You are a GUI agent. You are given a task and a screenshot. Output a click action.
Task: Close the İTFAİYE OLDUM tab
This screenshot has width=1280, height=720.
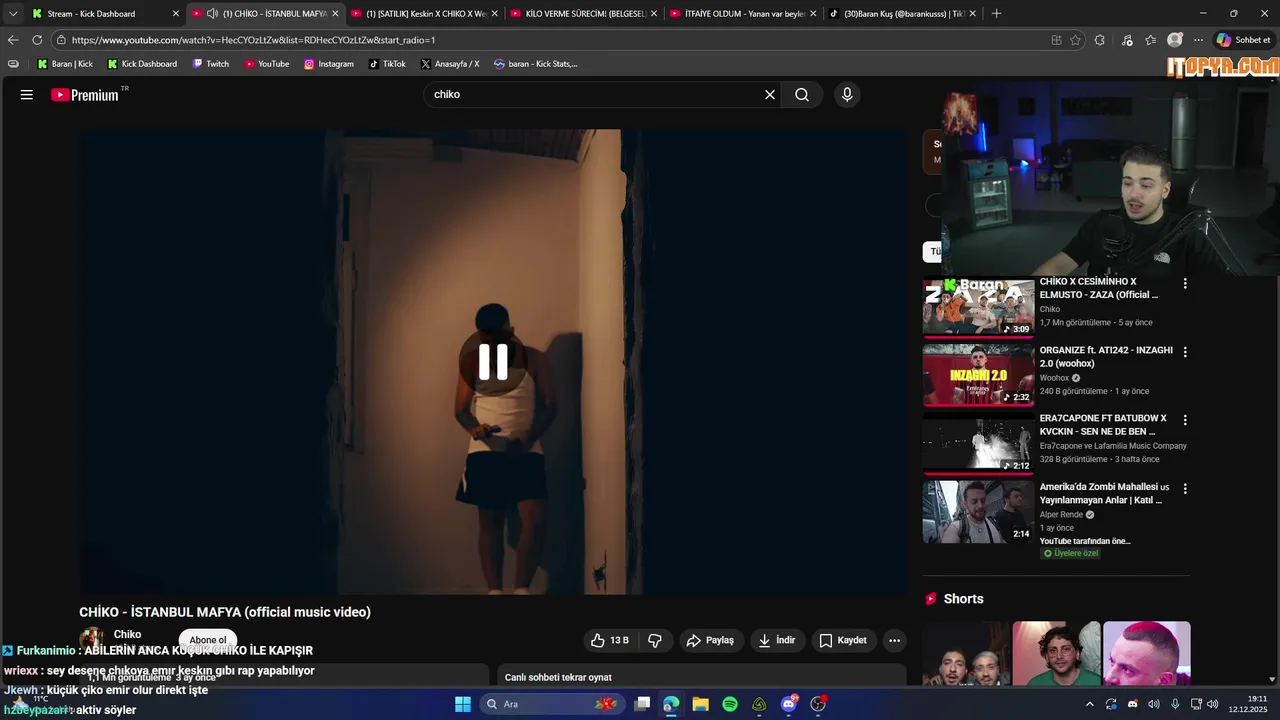pos(813,13)
